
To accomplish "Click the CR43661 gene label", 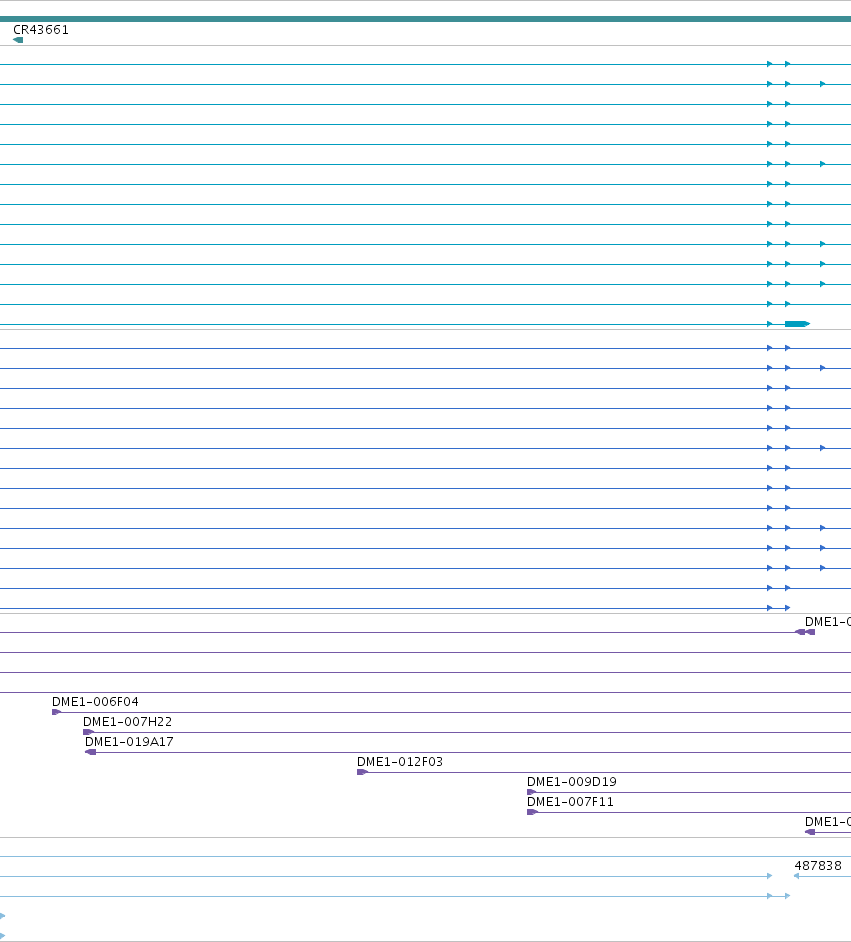I will 41,30.
